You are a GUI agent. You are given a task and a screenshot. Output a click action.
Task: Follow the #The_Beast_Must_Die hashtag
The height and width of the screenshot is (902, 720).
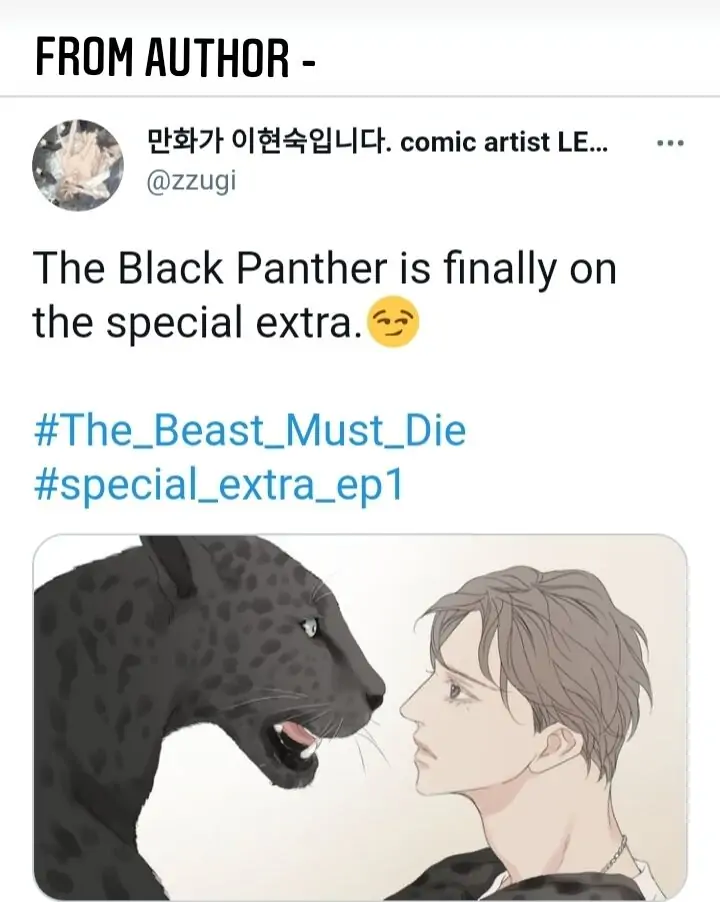tap(250, 430)
